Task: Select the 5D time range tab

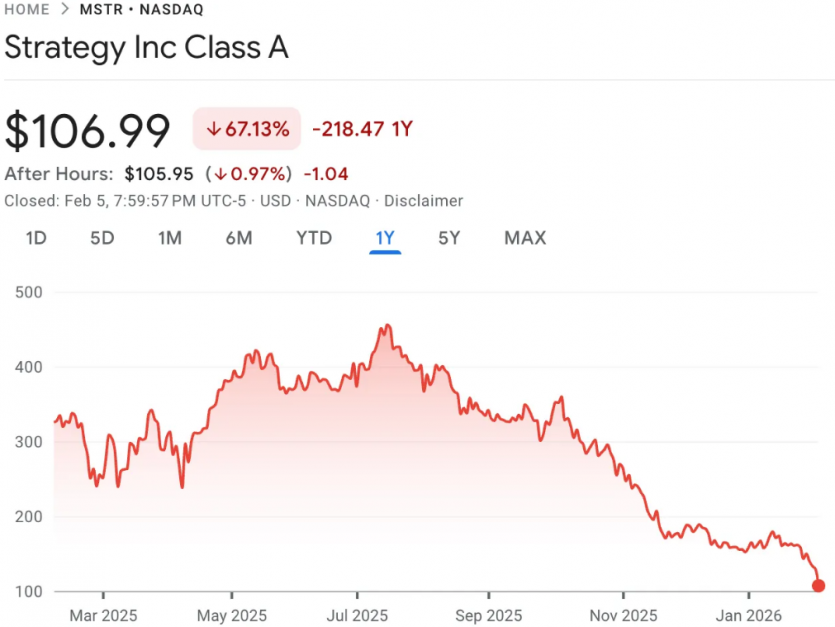Action: [102, 238]
